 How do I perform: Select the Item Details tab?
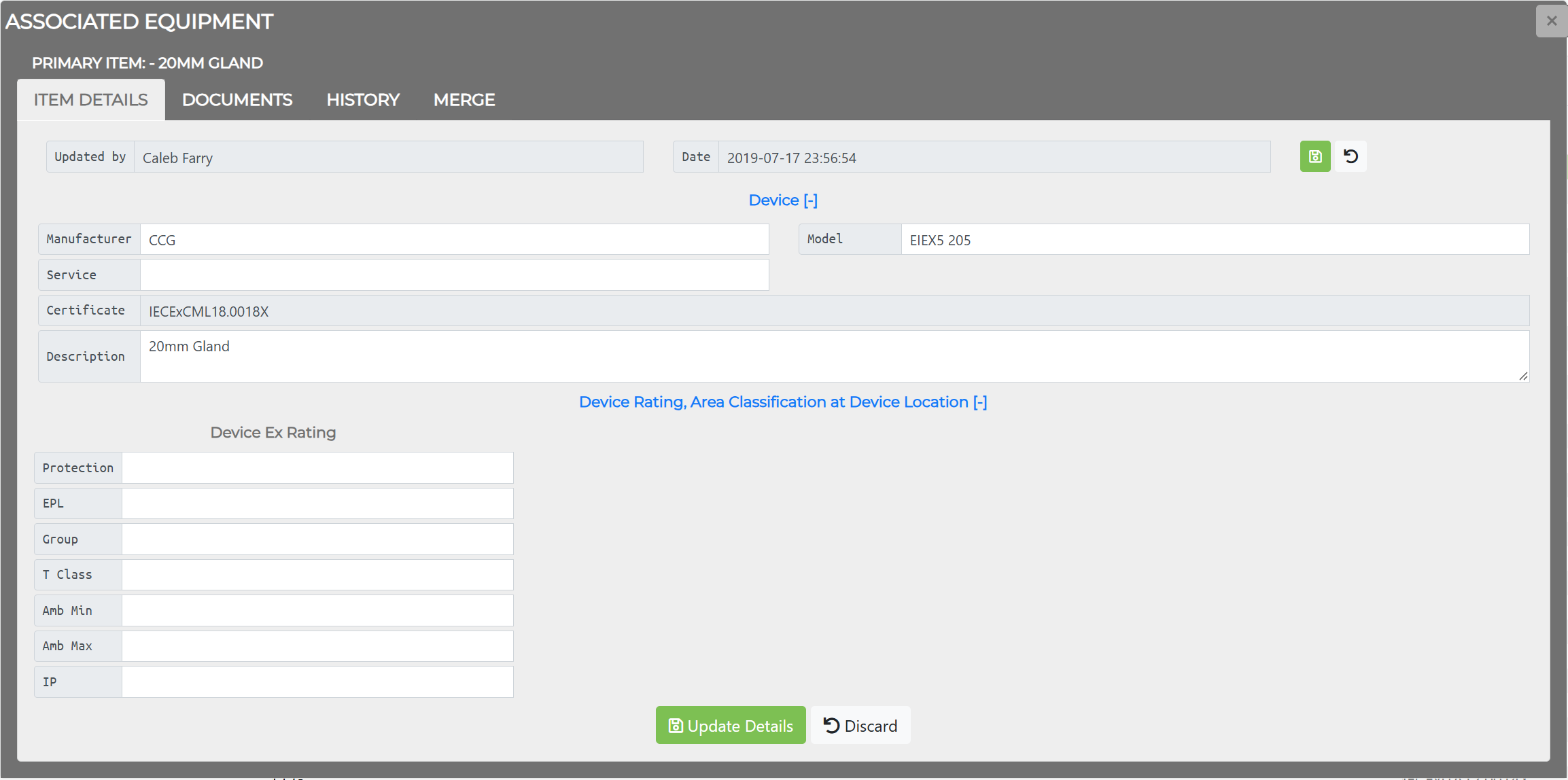91,100
